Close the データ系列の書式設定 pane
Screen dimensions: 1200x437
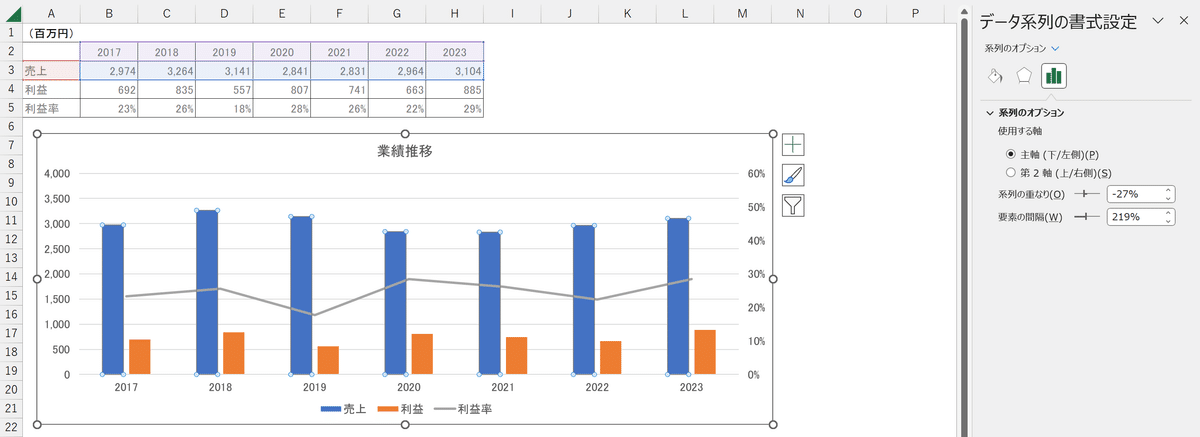[x=1183, y=21]
